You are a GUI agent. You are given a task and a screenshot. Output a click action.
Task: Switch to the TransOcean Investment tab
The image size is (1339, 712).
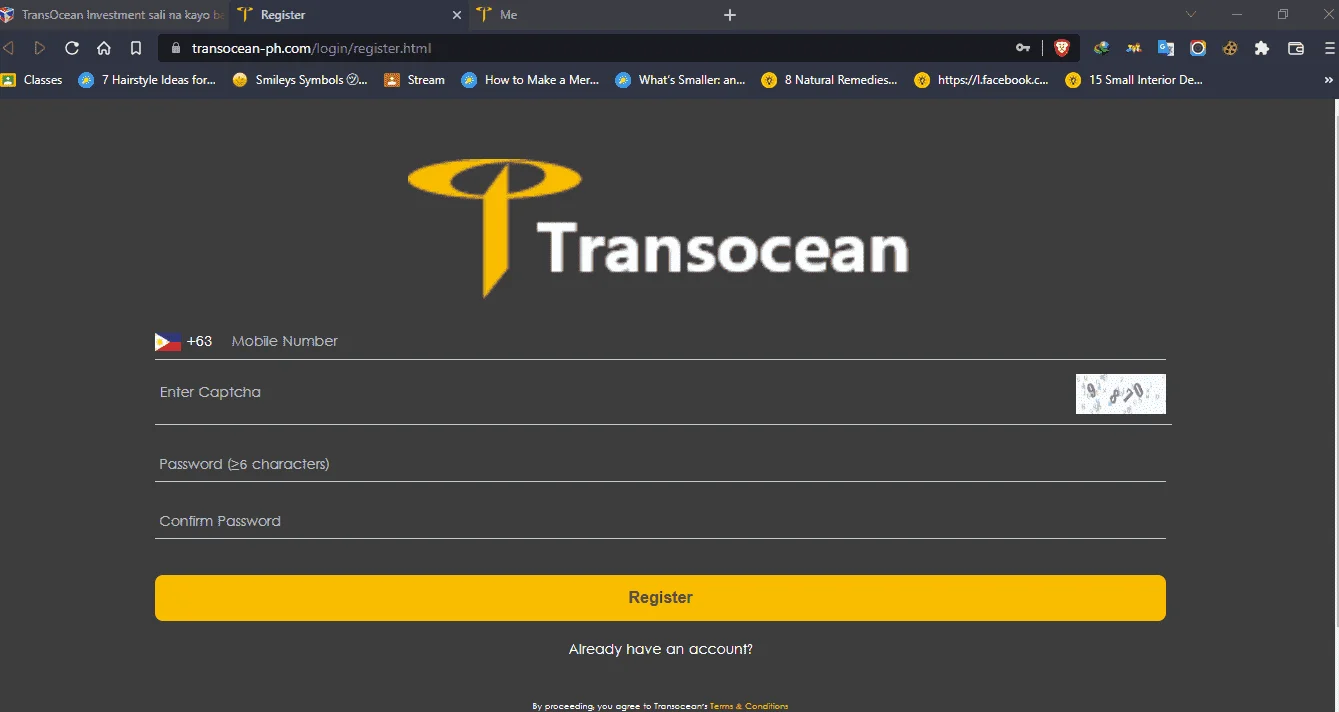113,15
